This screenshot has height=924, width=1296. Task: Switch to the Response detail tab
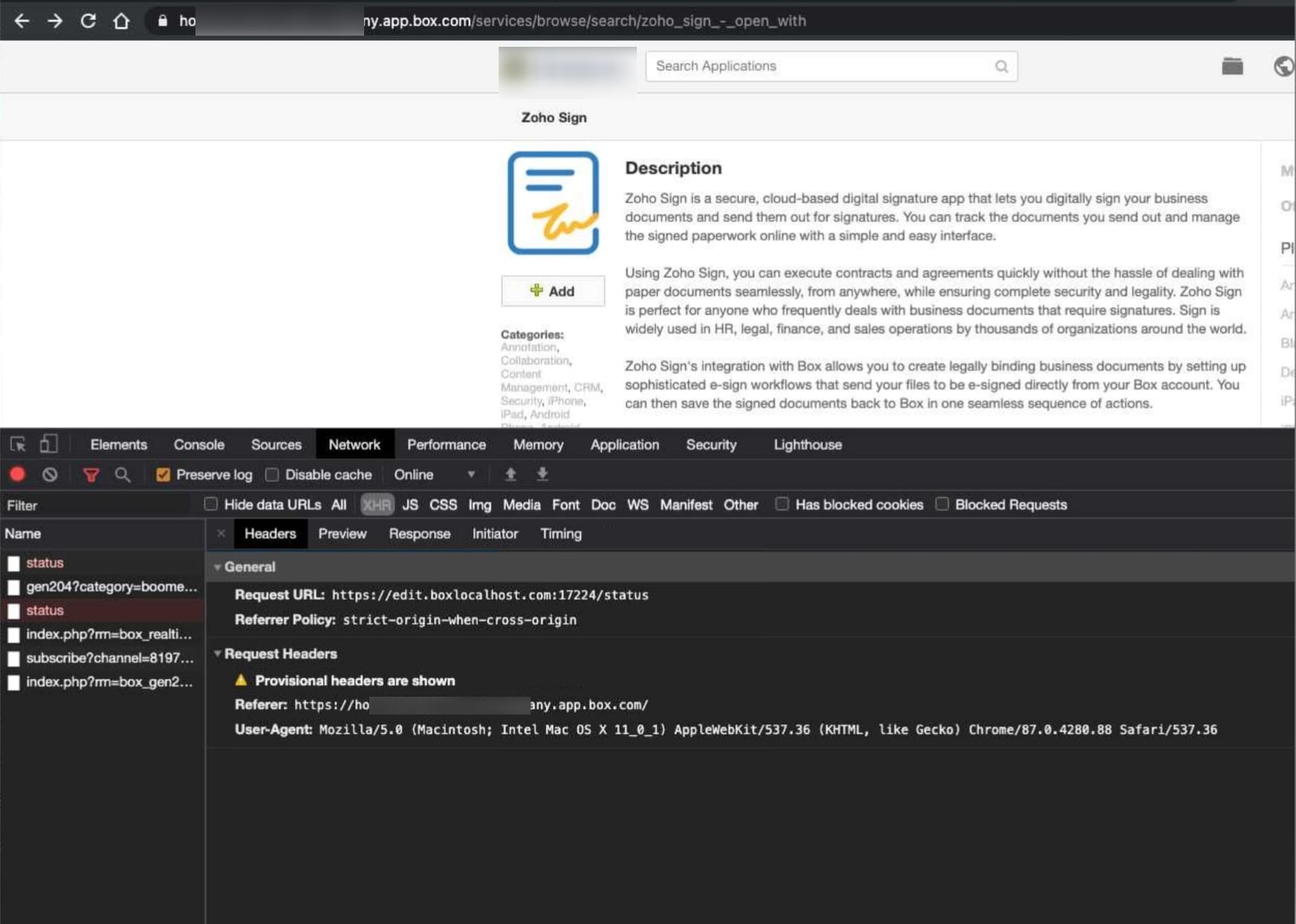420,533
